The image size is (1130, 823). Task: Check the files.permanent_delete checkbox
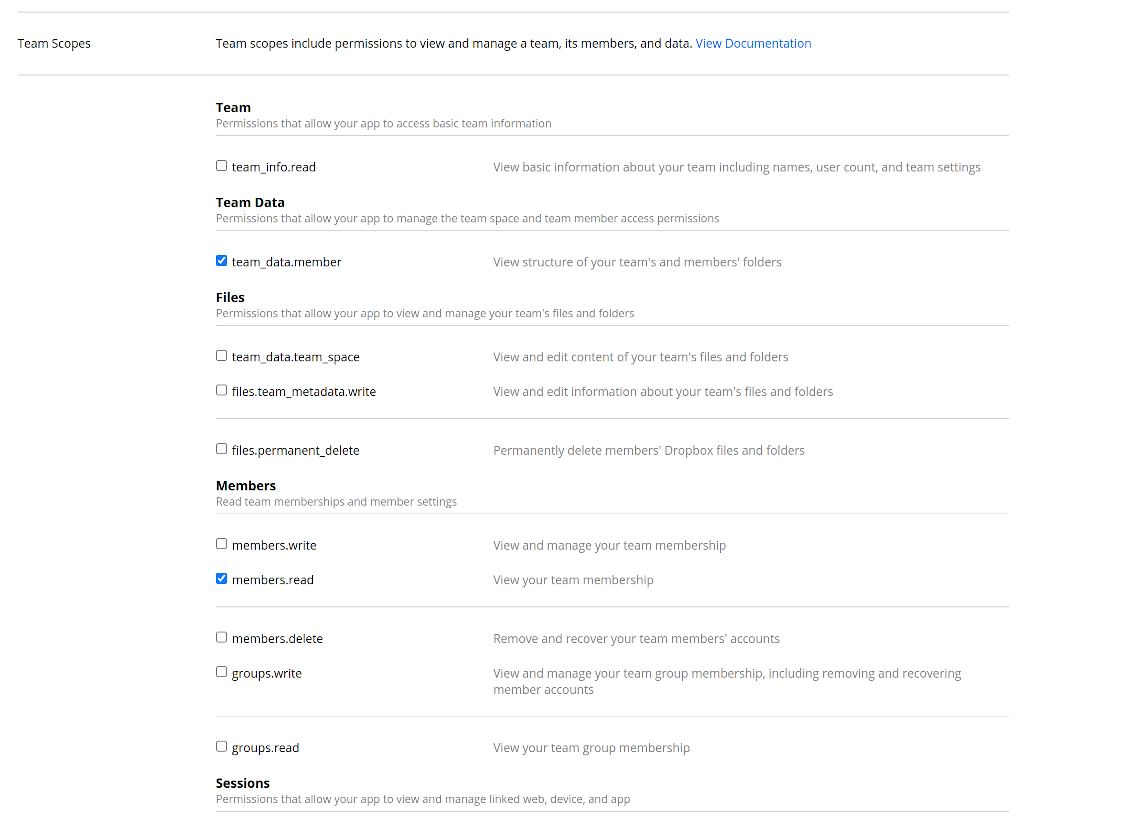222,449
